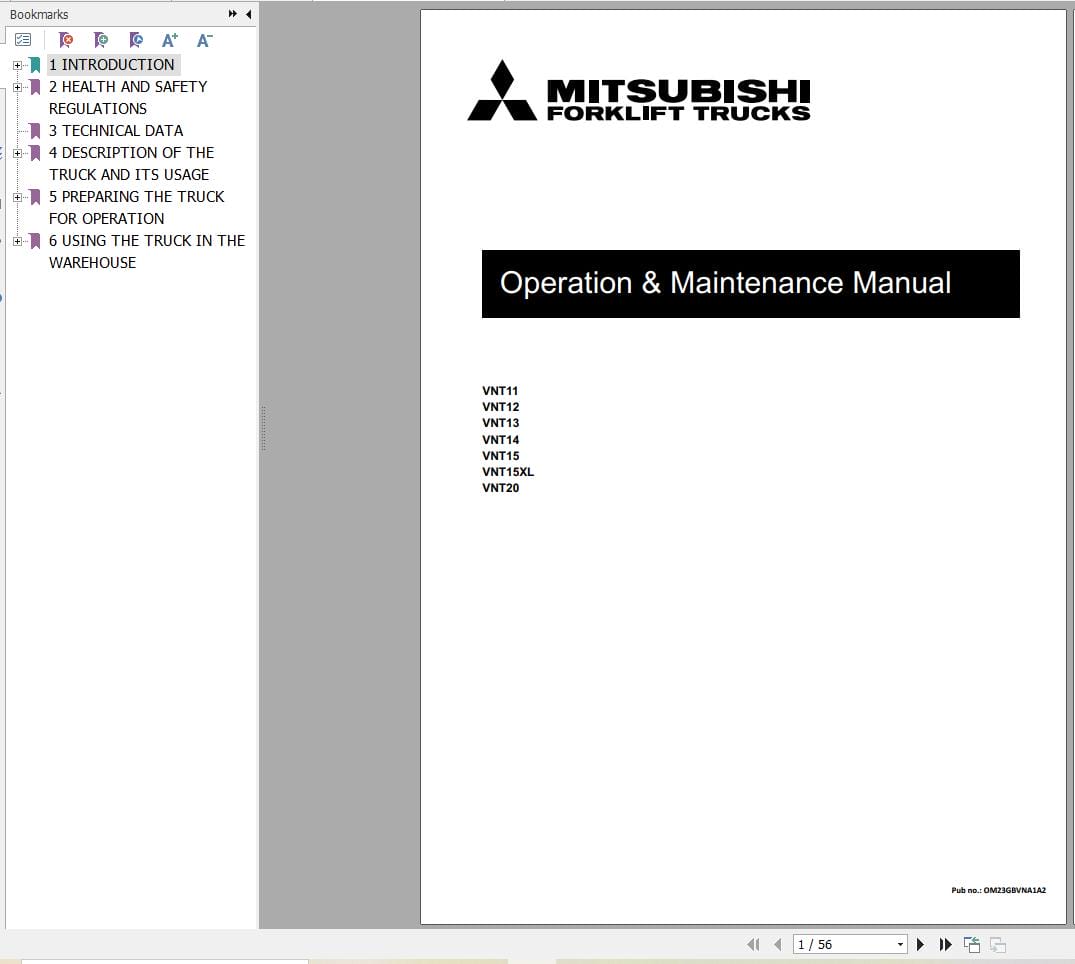Jump to the last page
1075x964 pixels.
tap(945, 943)
